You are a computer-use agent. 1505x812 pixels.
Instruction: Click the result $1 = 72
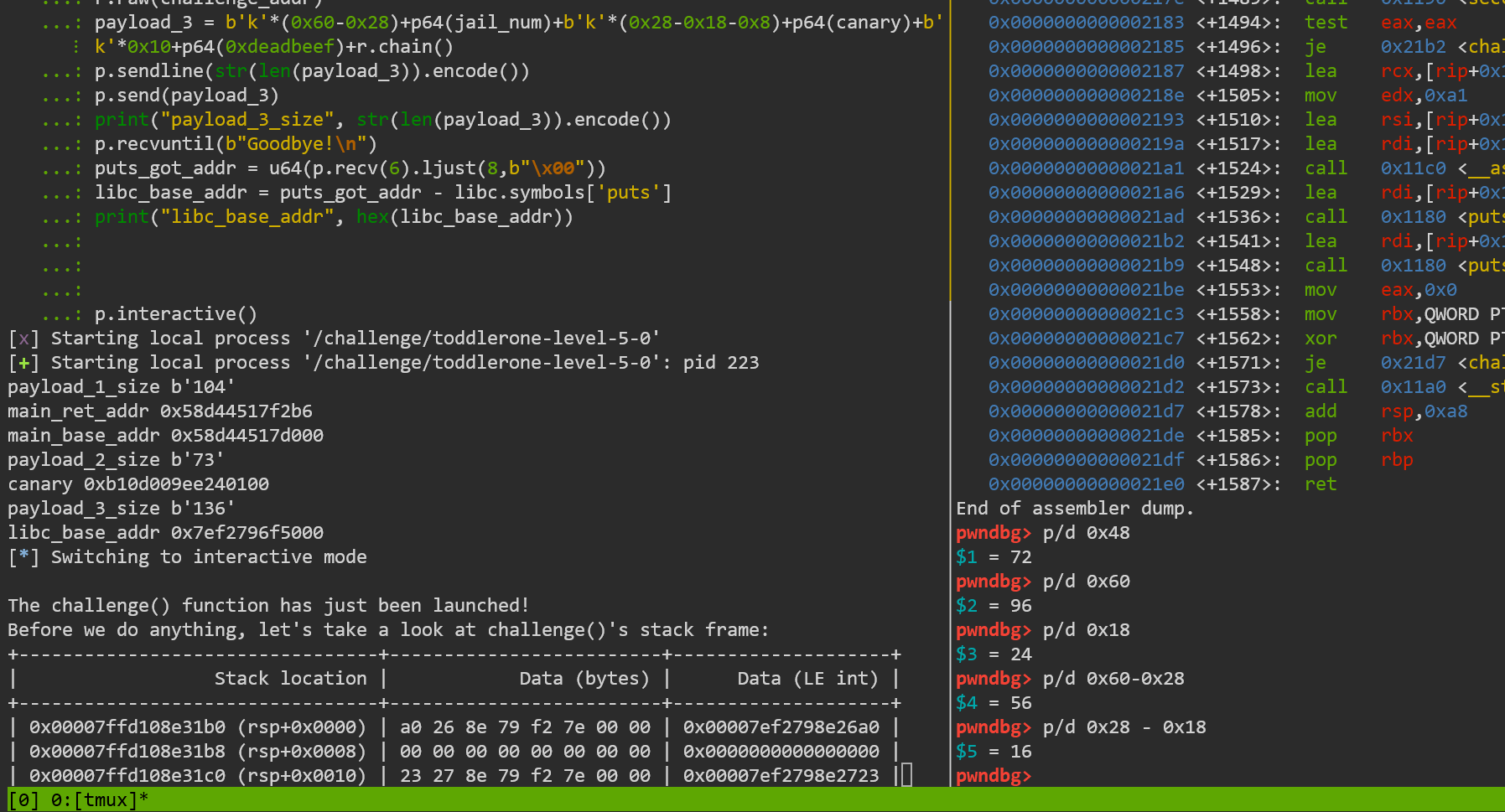994,557
